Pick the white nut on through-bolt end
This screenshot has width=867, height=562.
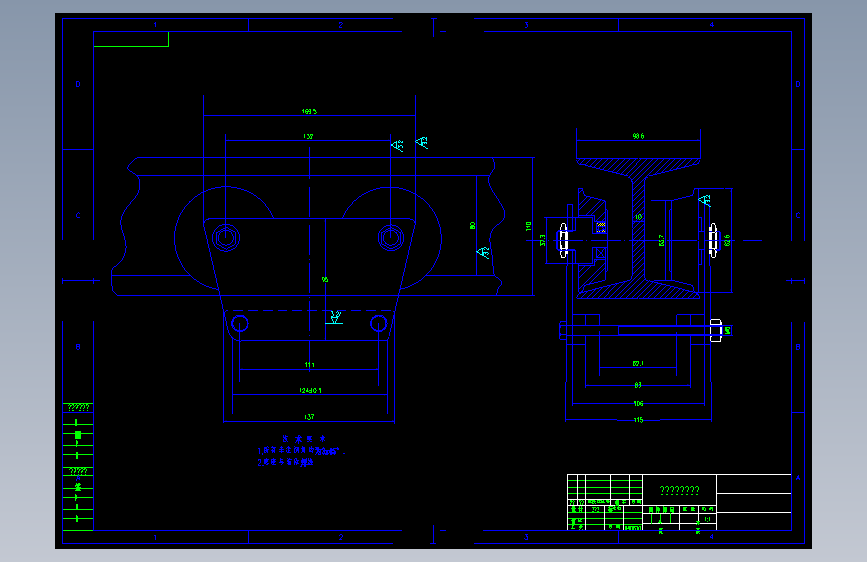715,330
